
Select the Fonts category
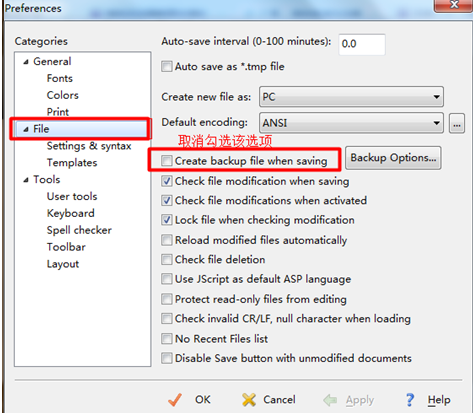click(x=60, y=78)
